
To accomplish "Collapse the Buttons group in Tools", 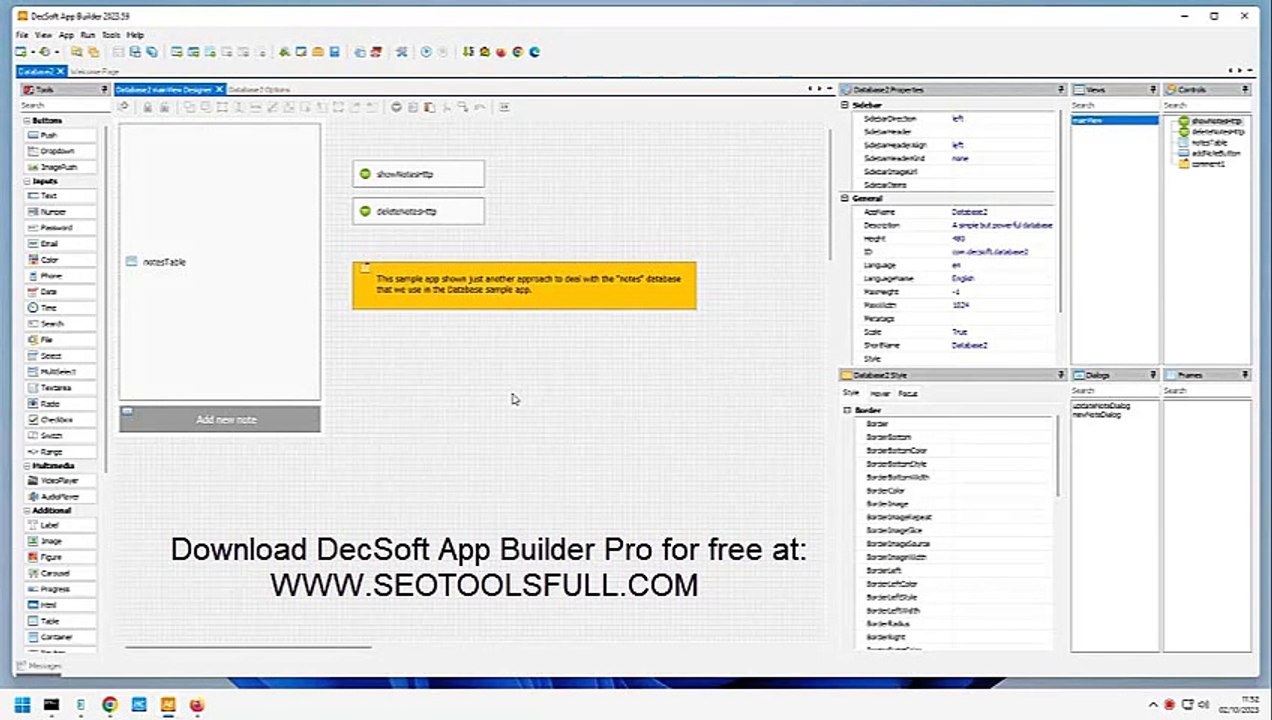I will tap(27, 121).
